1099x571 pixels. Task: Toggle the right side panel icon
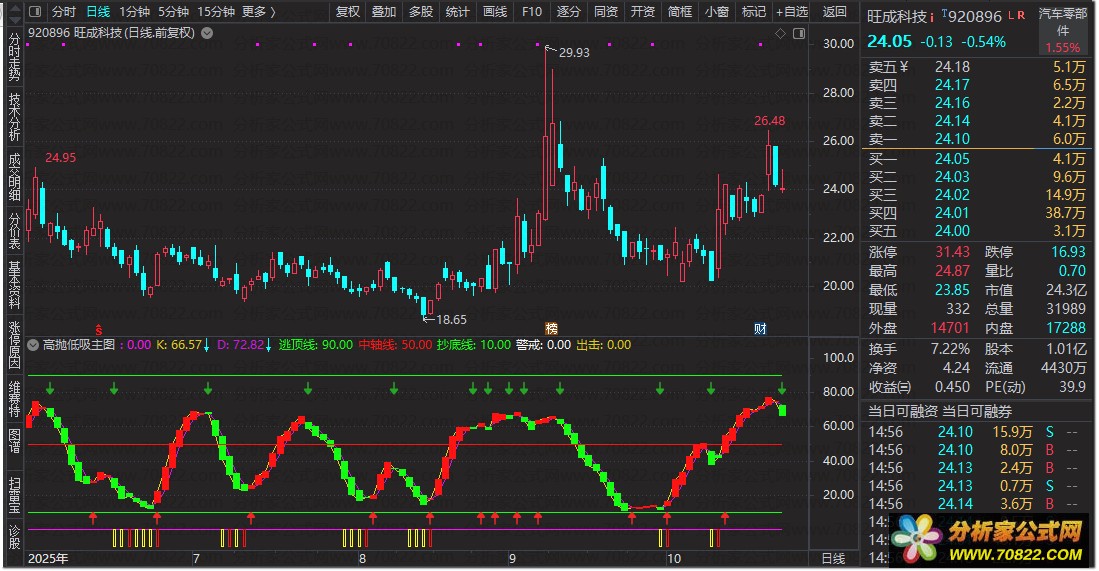[799, 34]
